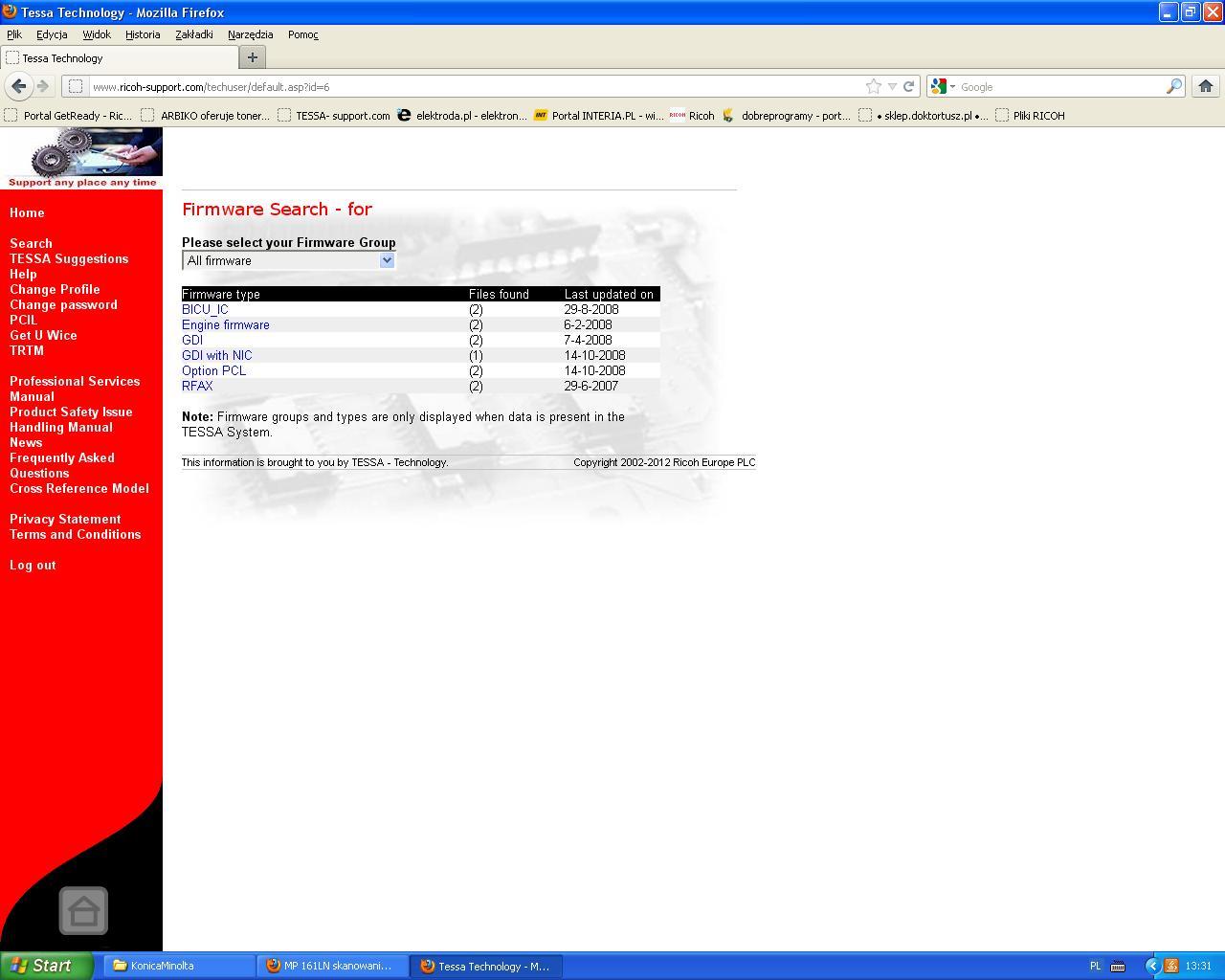Open the Pomoc menu
The image size is (1225, 980).
pos(303,34)
